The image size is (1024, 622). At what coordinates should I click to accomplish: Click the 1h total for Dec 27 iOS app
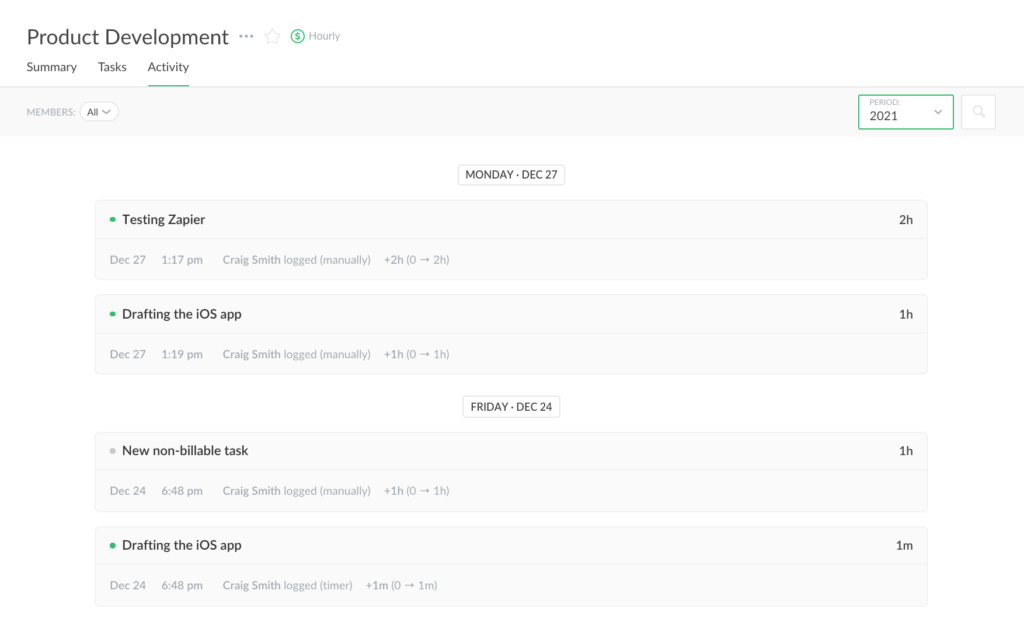pyautogui.click(x=906, y=314)
